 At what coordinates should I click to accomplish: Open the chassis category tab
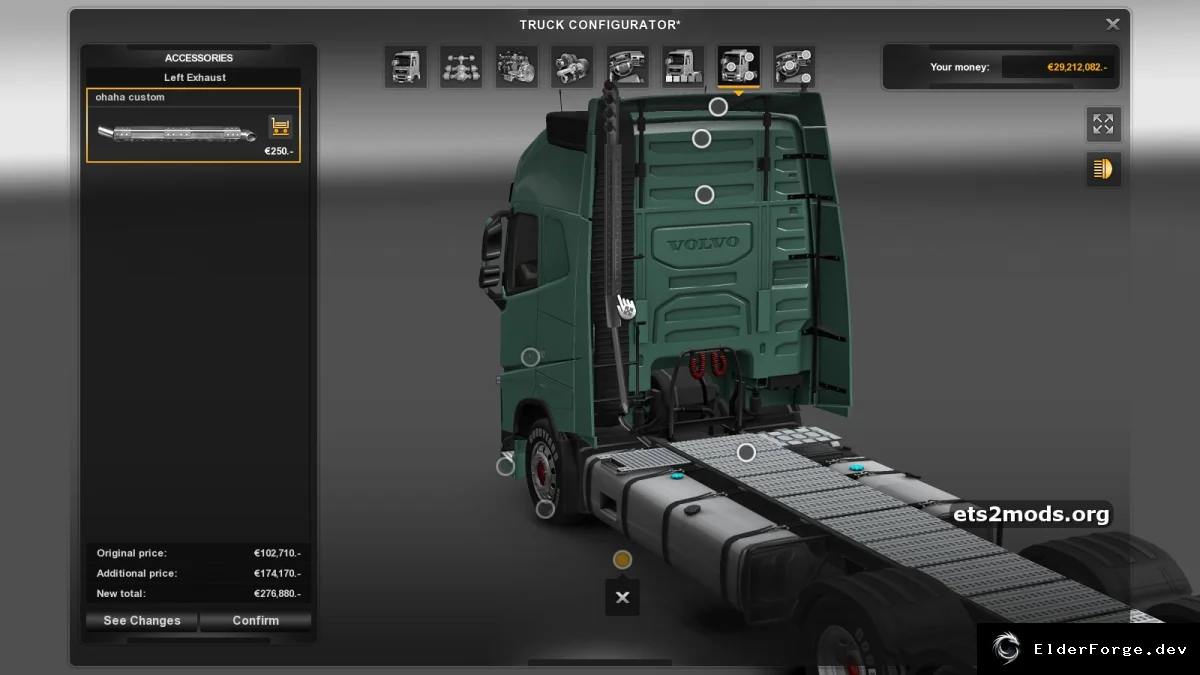tap(461, 67)
